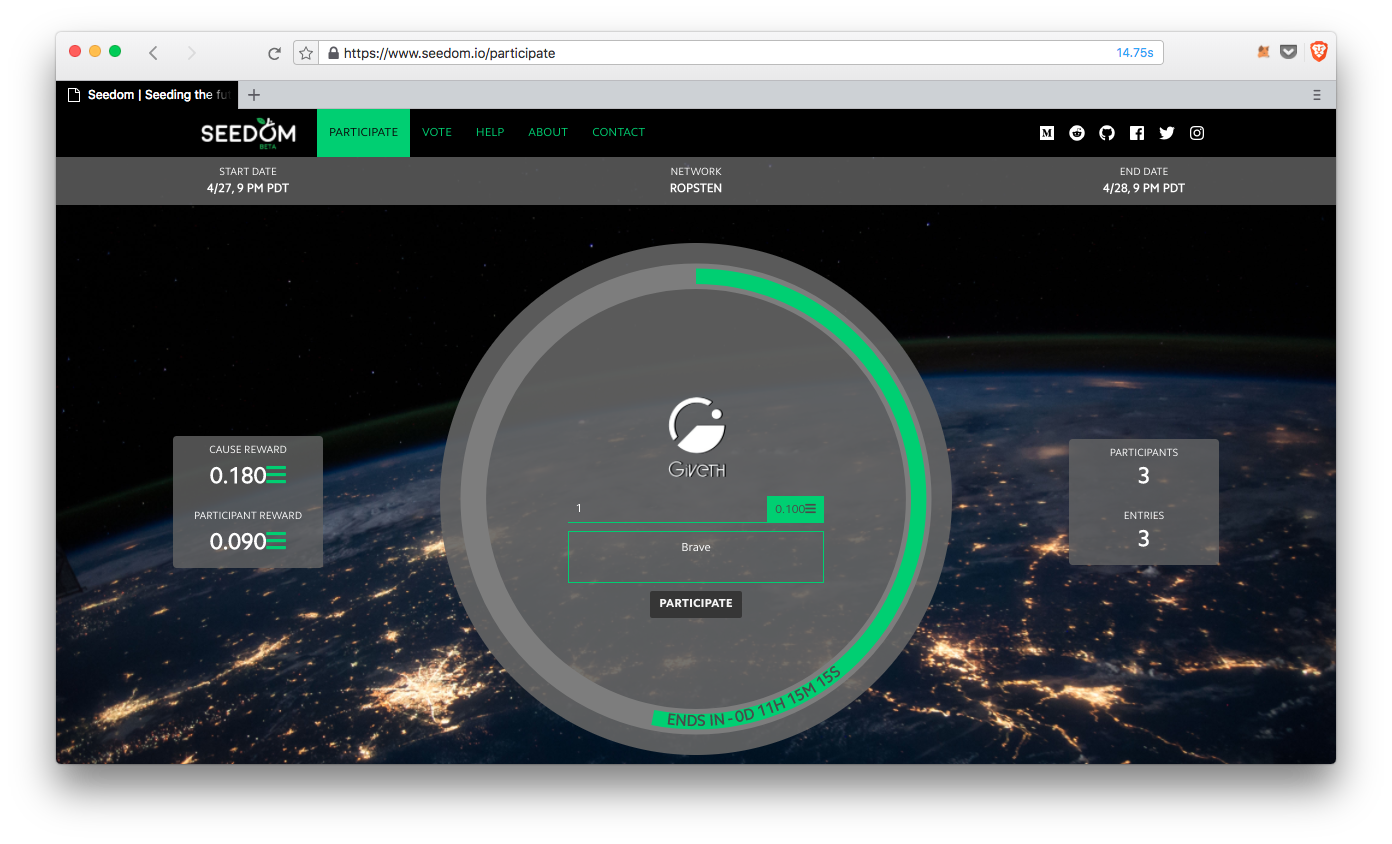Click the Participants count 3
1392x844 pixels.
tap(1144, 476)
